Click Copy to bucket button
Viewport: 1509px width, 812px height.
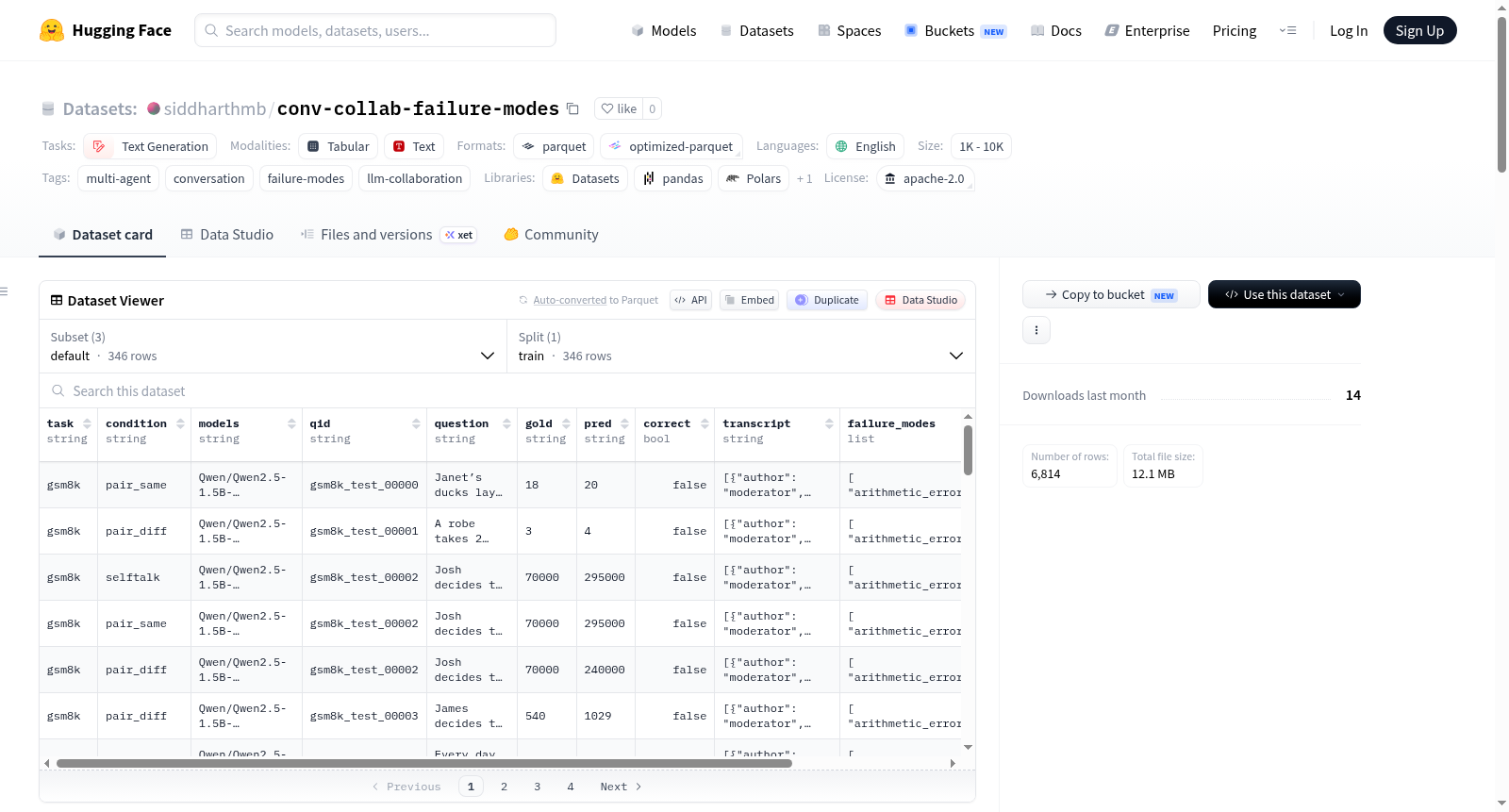1111,294
